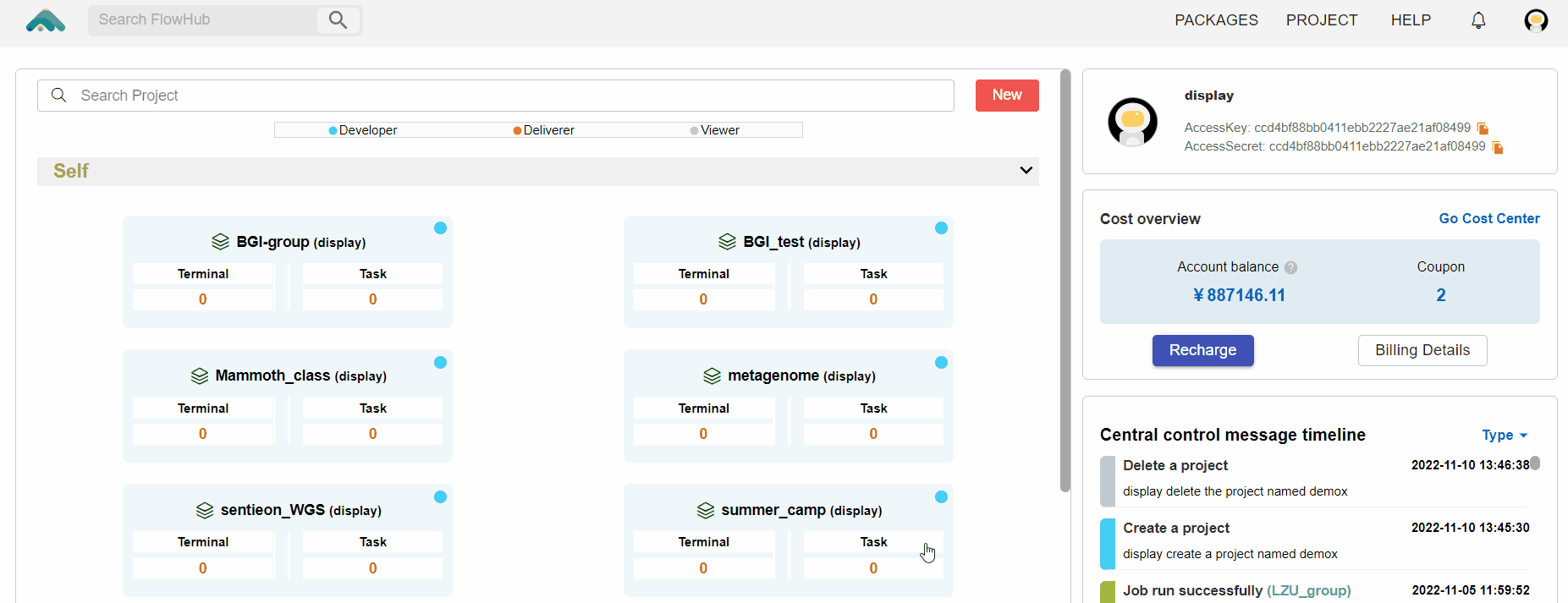Click the Account balance help icon
The width and height of the screenshot is (1568, 603).
point(1290,267)
